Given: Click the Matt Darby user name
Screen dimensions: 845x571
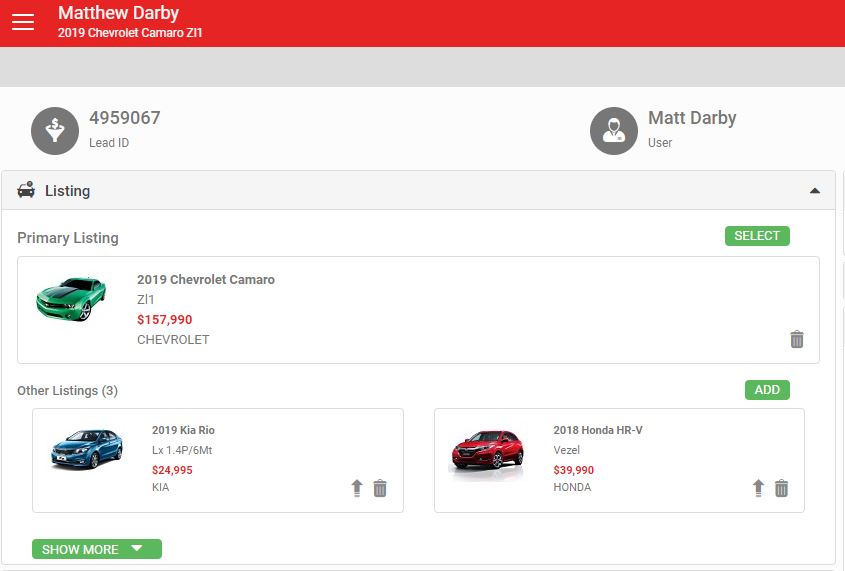Looking at the screenshot, I should (692, 117).
